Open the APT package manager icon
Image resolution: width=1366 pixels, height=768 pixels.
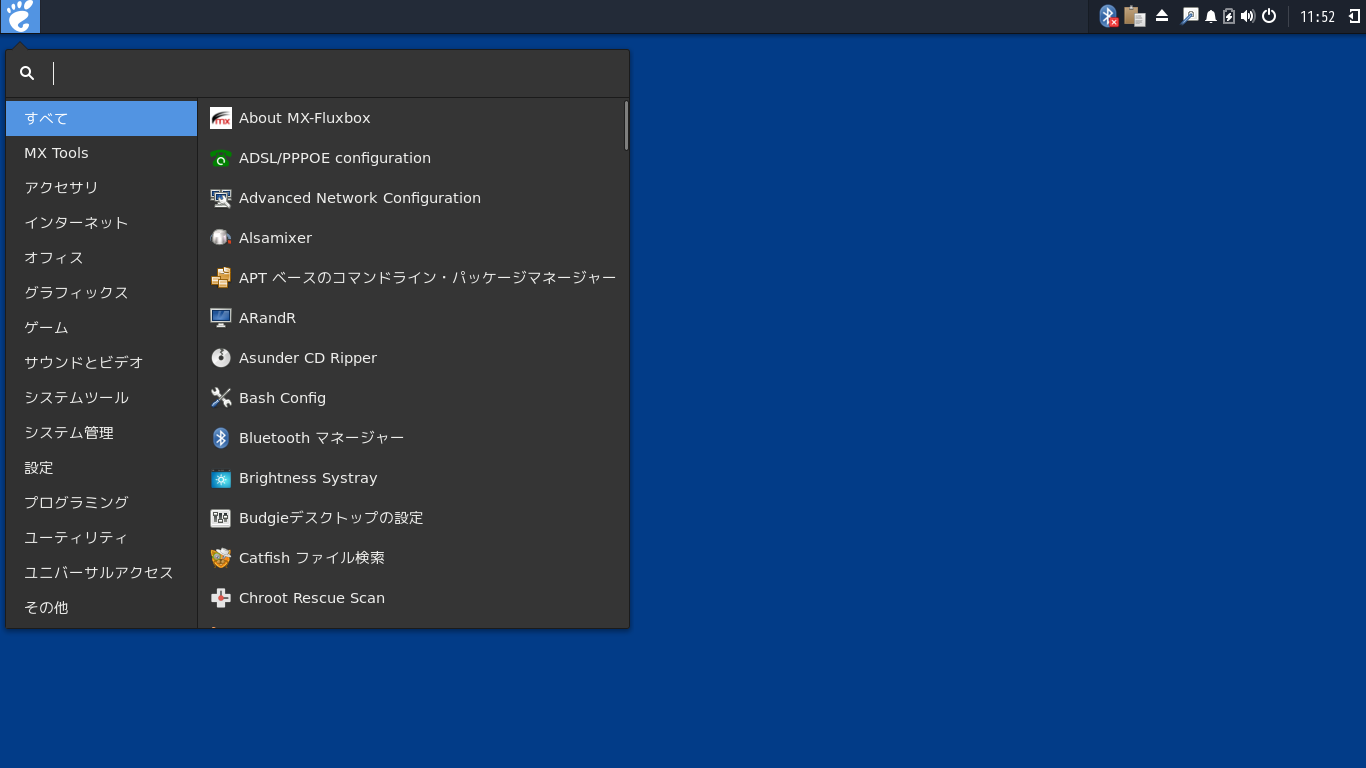[x=221, y=278]
